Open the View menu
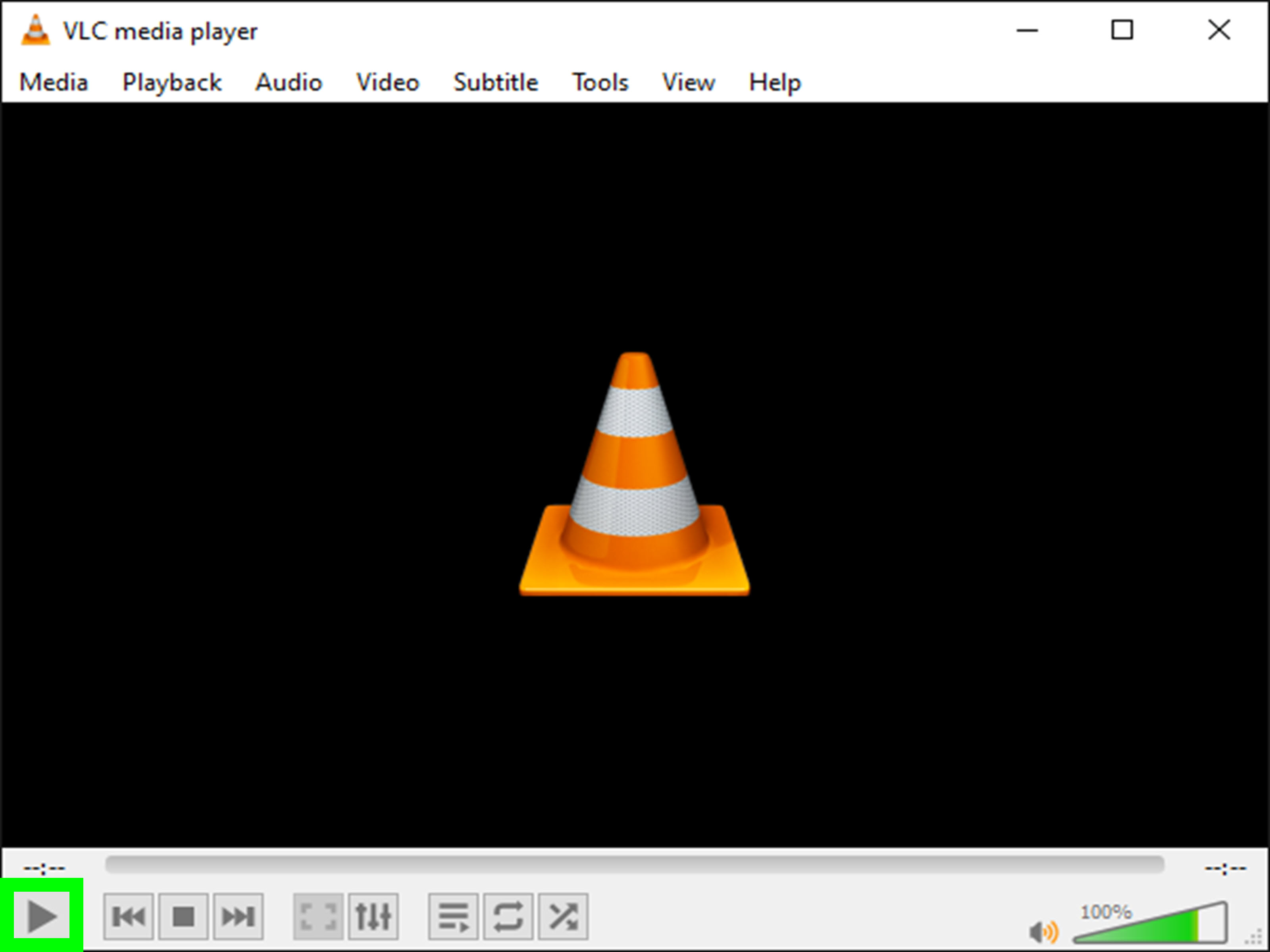 click(689, 83)
